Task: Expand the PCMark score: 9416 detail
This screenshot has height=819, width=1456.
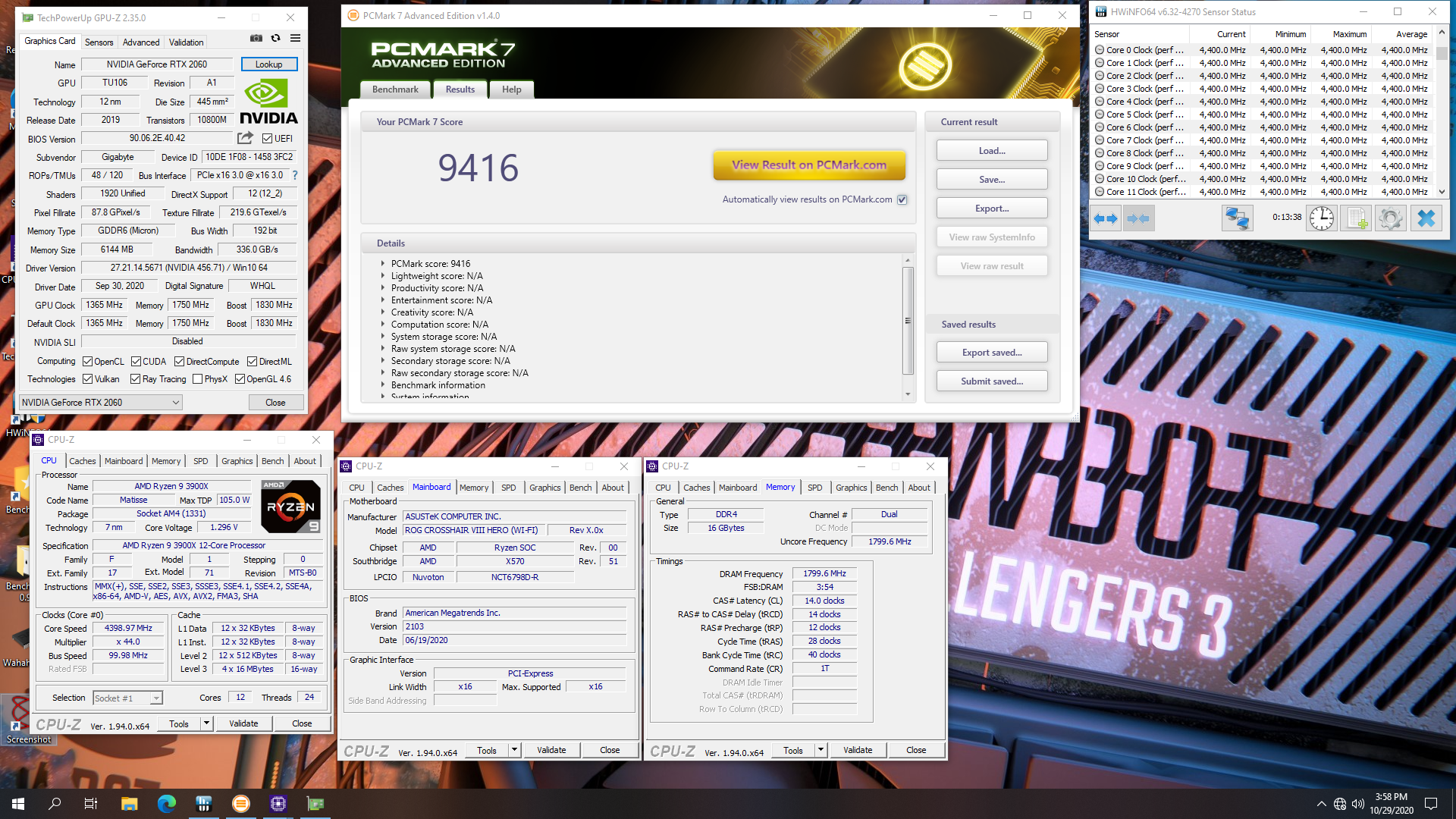Action: 382,264
